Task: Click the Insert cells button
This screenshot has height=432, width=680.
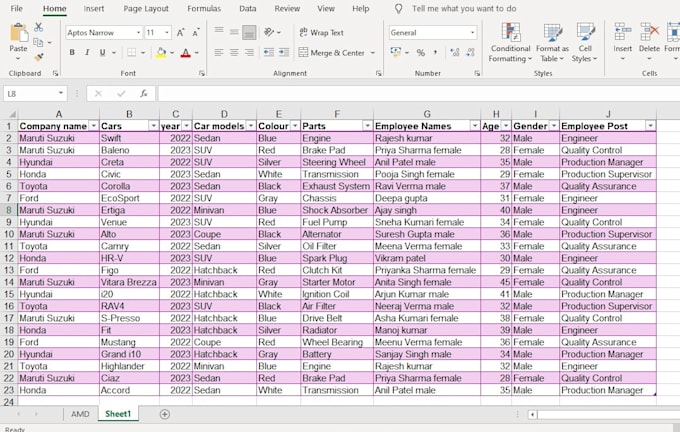Action: (x=622, y=42)
